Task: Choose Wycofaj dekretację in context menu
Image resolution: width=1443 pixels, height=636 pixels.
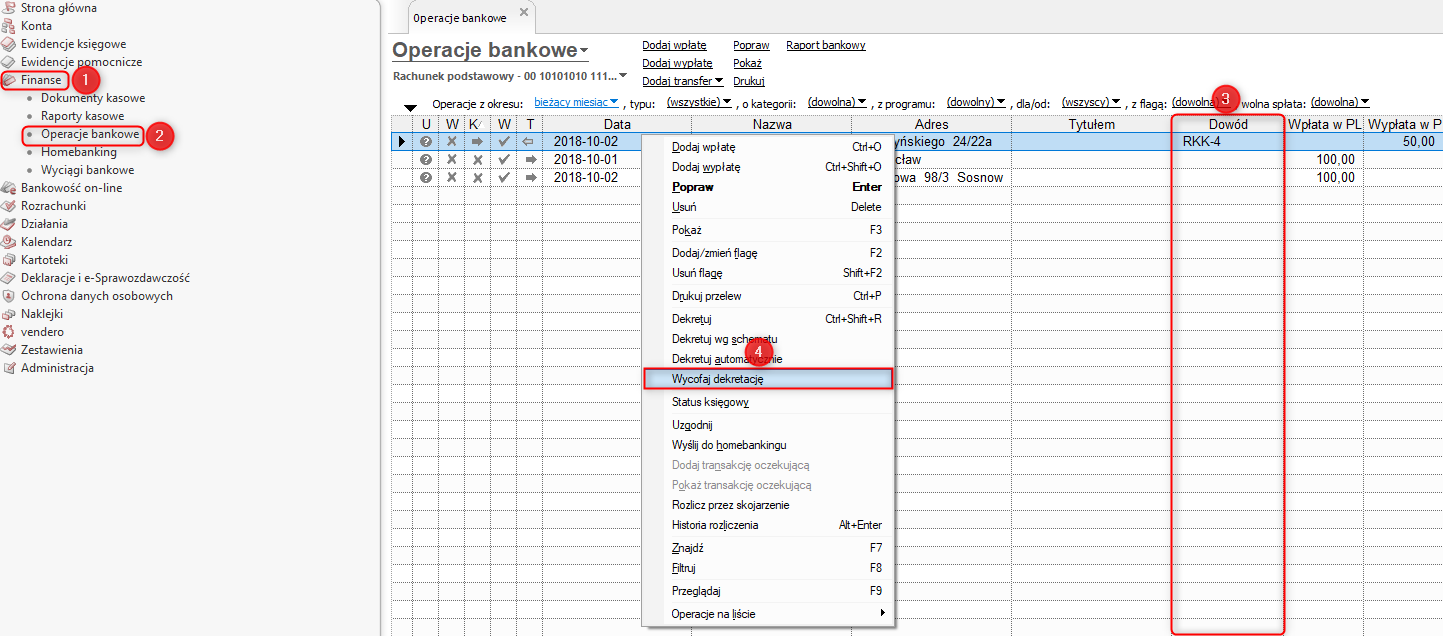Action: point(769,379)
